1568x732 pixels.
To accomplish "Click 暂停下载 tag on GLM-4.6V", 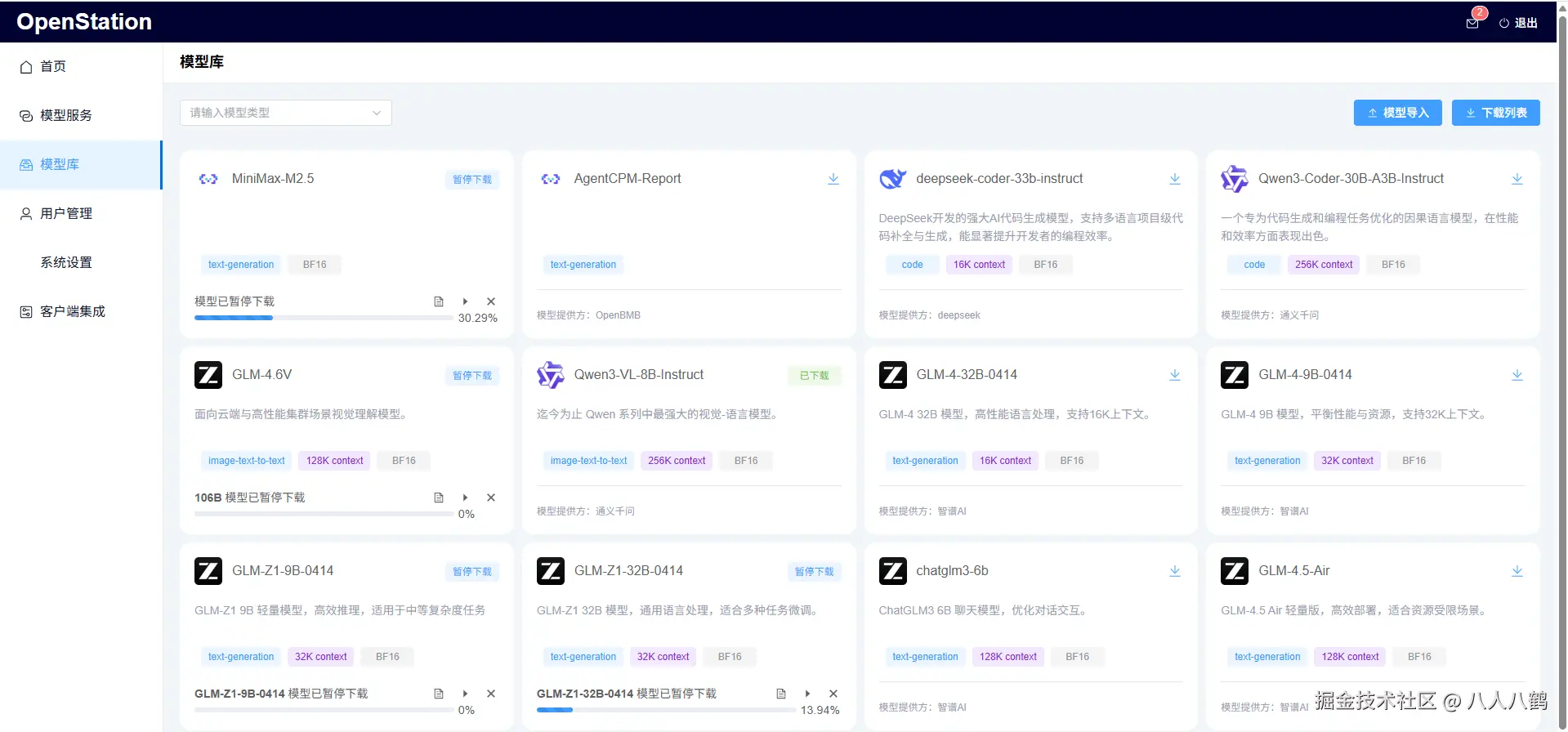I will [472, 376].
